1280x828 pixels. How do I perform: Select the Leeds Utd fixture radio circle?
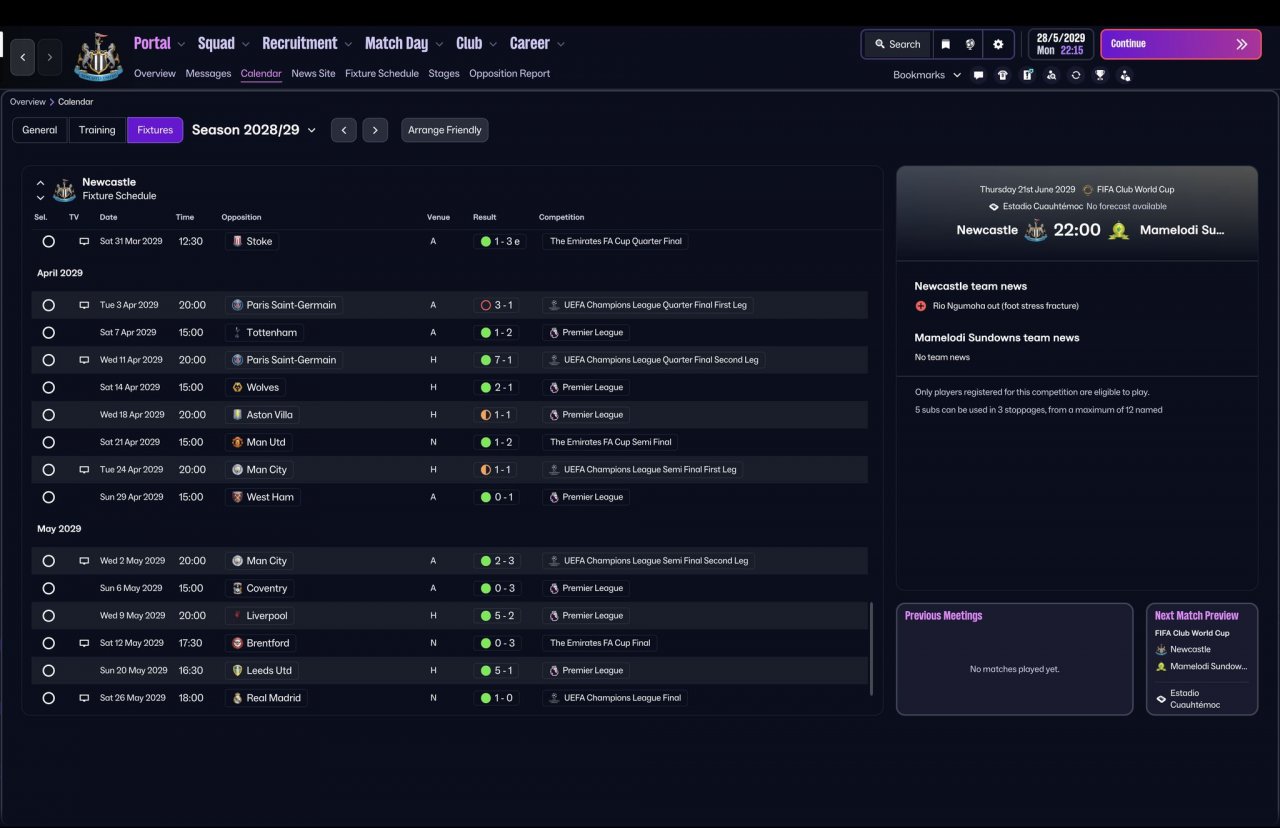point(48,670)
